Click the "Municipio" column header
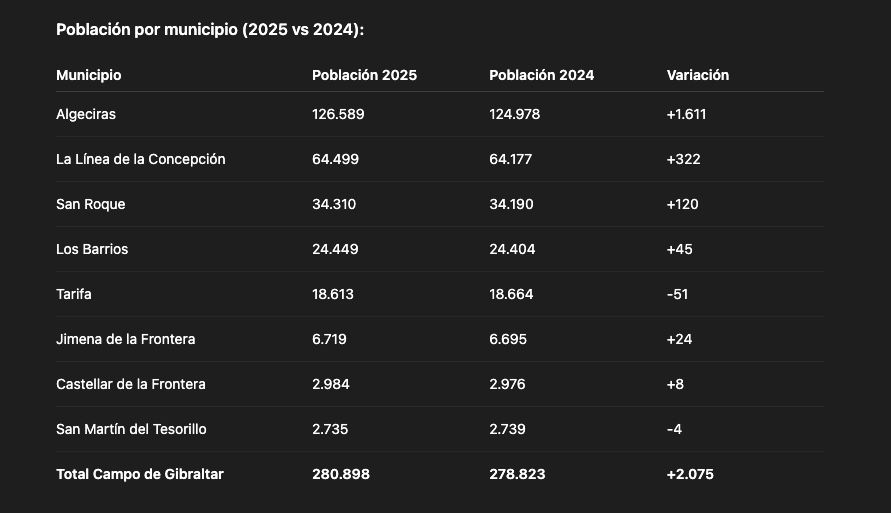 click(89, 75)
